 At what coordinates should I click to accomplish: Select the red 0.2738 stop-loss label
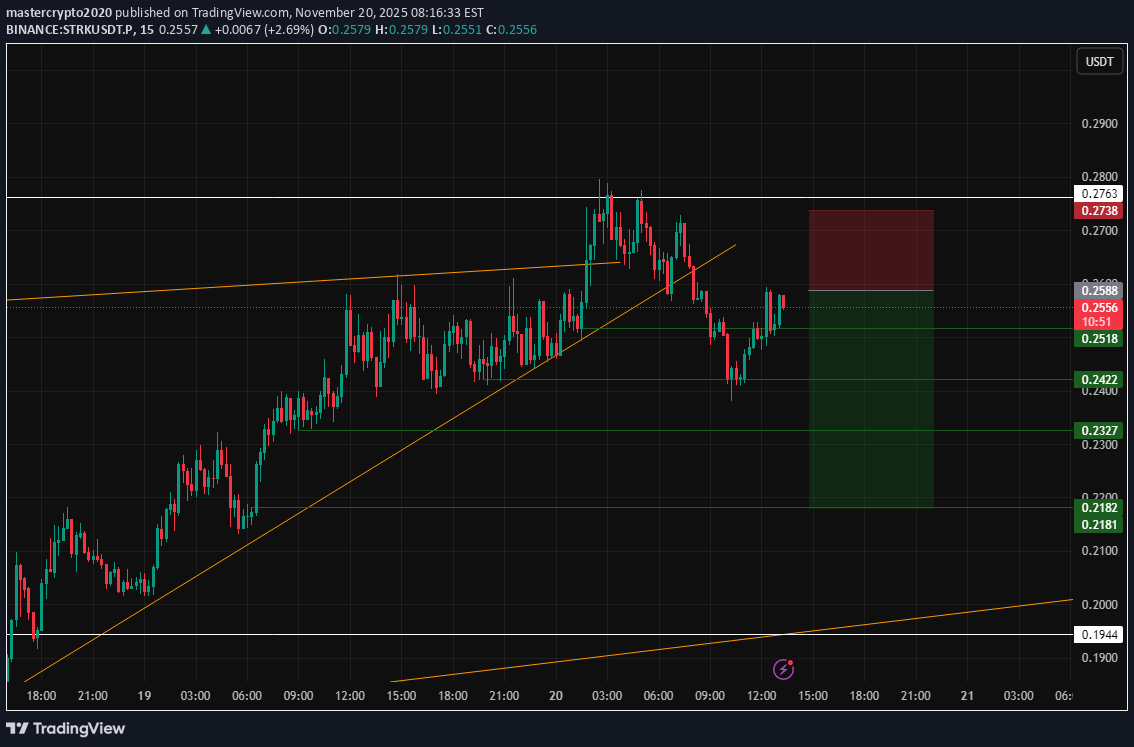coord(1098,211)
